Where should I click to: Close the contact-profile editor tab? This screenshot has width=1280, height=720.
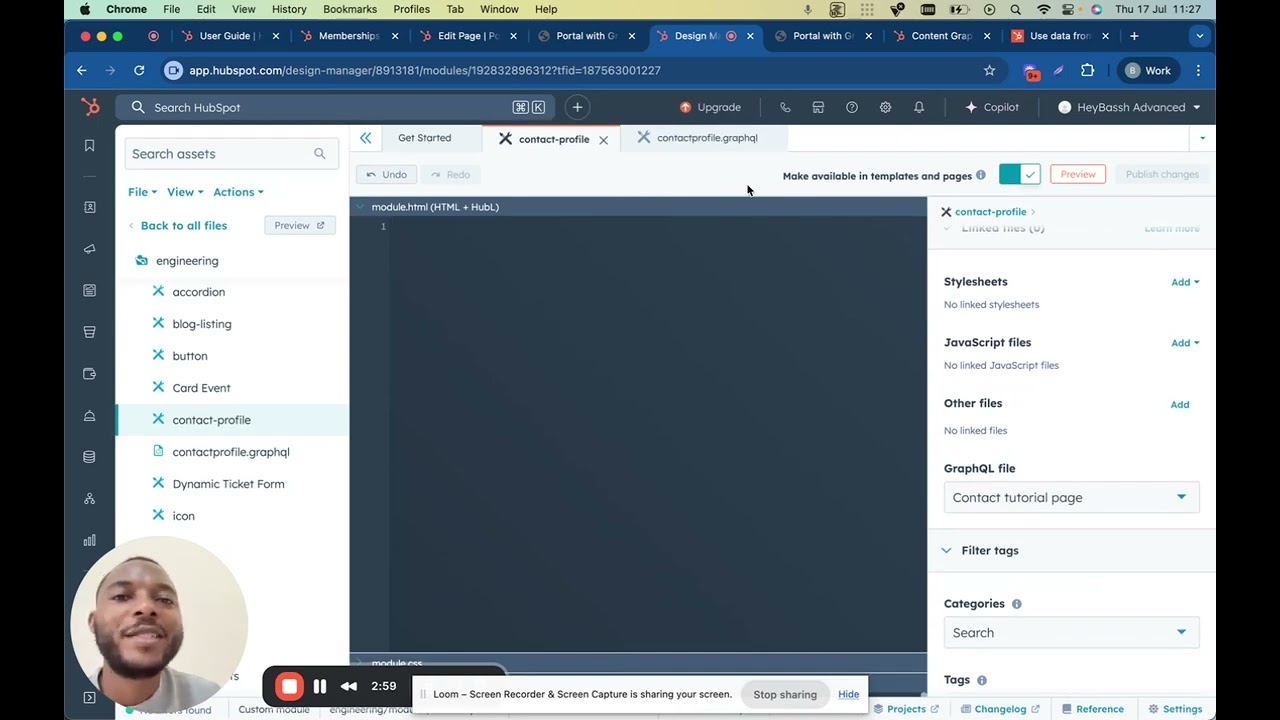pyautogui.click(x=603, y=140)
